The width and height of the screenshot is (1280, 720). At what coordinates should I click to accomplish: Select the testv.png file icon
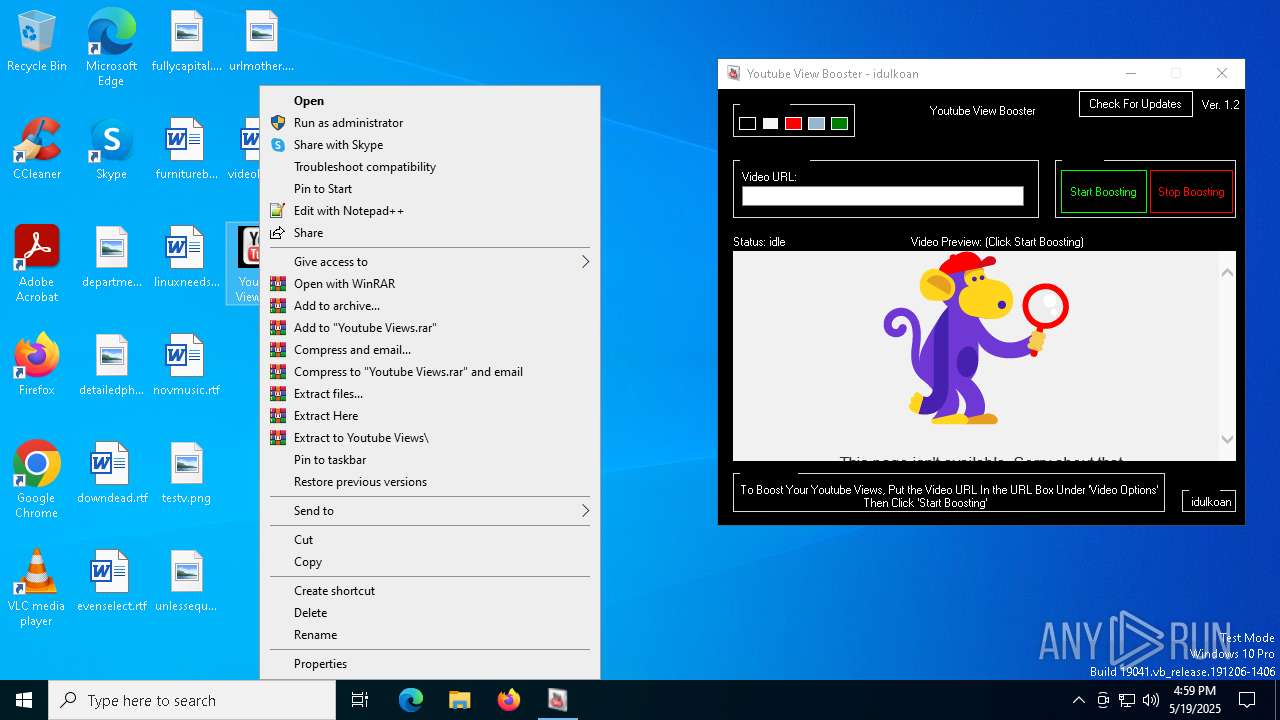pos(187,473)
